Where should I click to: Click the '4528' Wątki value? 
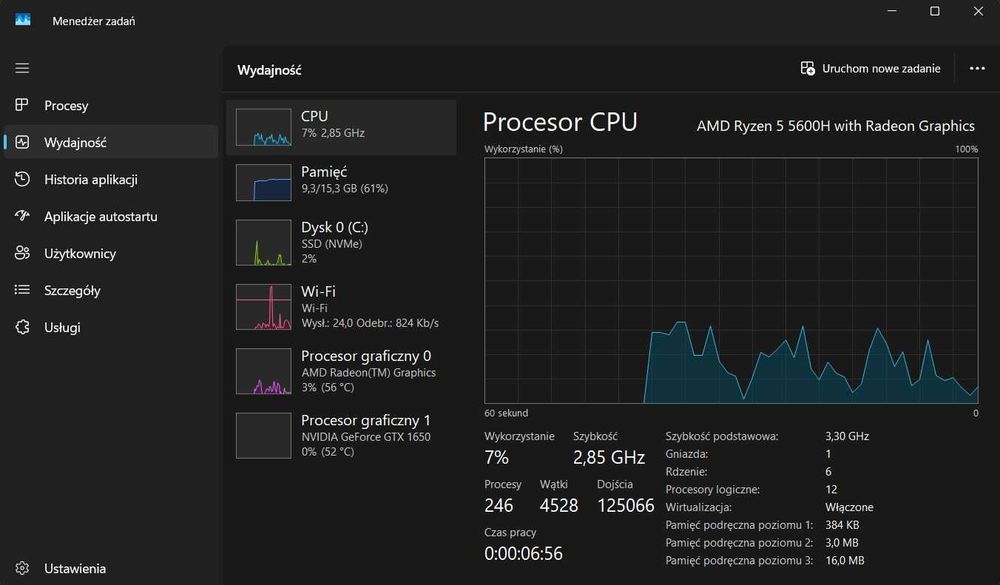coord(559,505)
